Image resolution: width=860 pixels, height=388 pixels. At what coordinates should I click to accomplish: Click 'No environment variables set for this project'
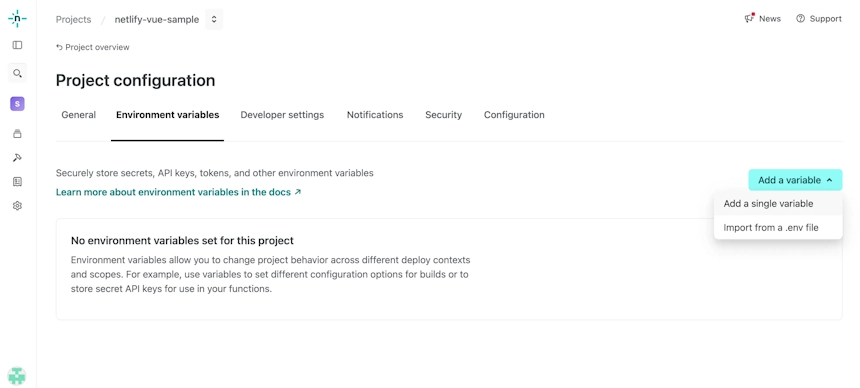click(x=182, y=240)
